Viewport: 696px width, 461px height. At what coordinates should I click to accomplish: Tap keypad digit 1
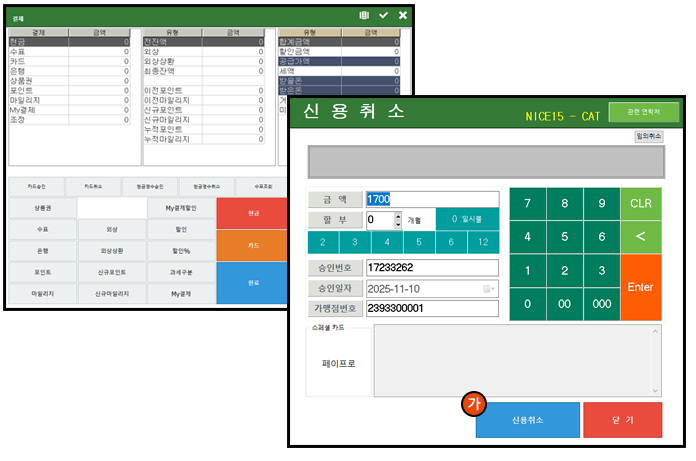coord(527,271)
